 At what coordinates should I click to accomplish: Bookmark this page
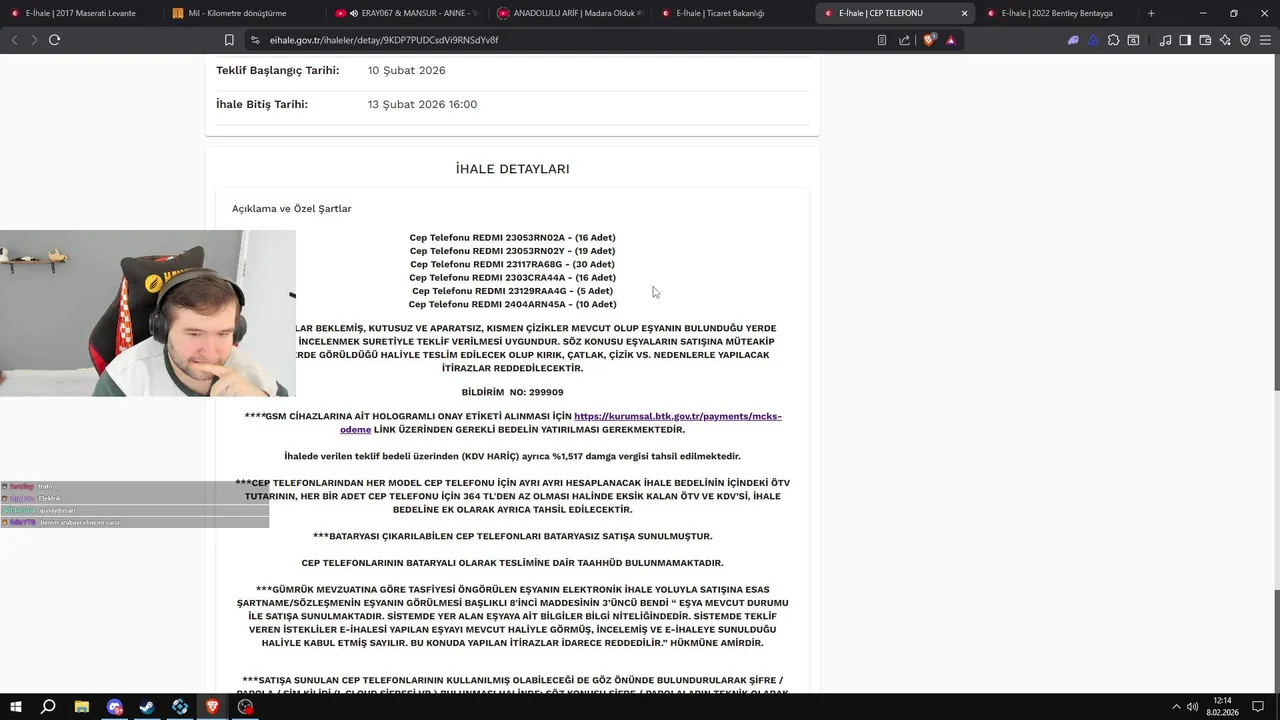[x=229, y=40]
